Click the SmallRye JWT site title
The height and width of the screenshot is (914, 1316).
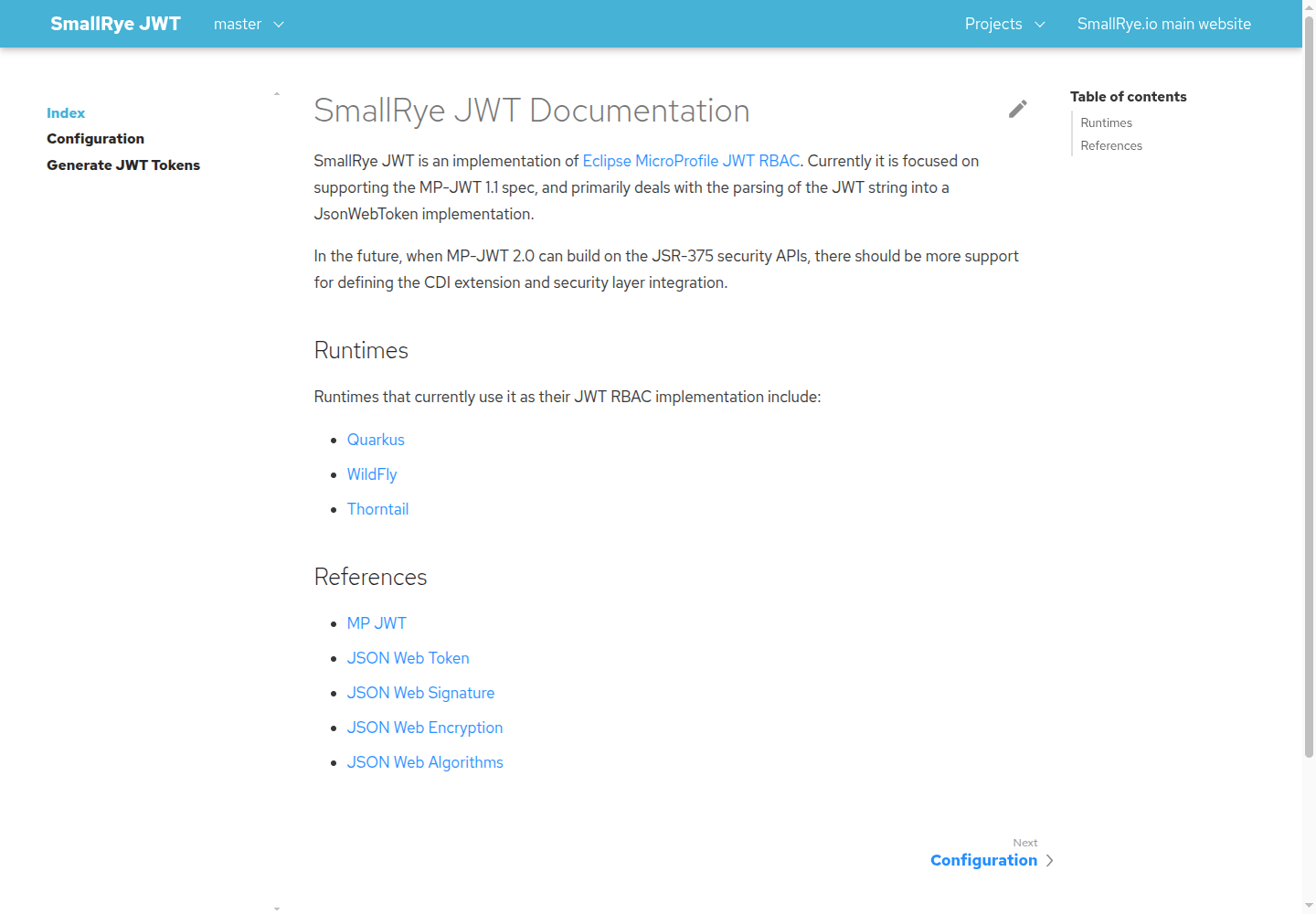(x=115, y=24)
